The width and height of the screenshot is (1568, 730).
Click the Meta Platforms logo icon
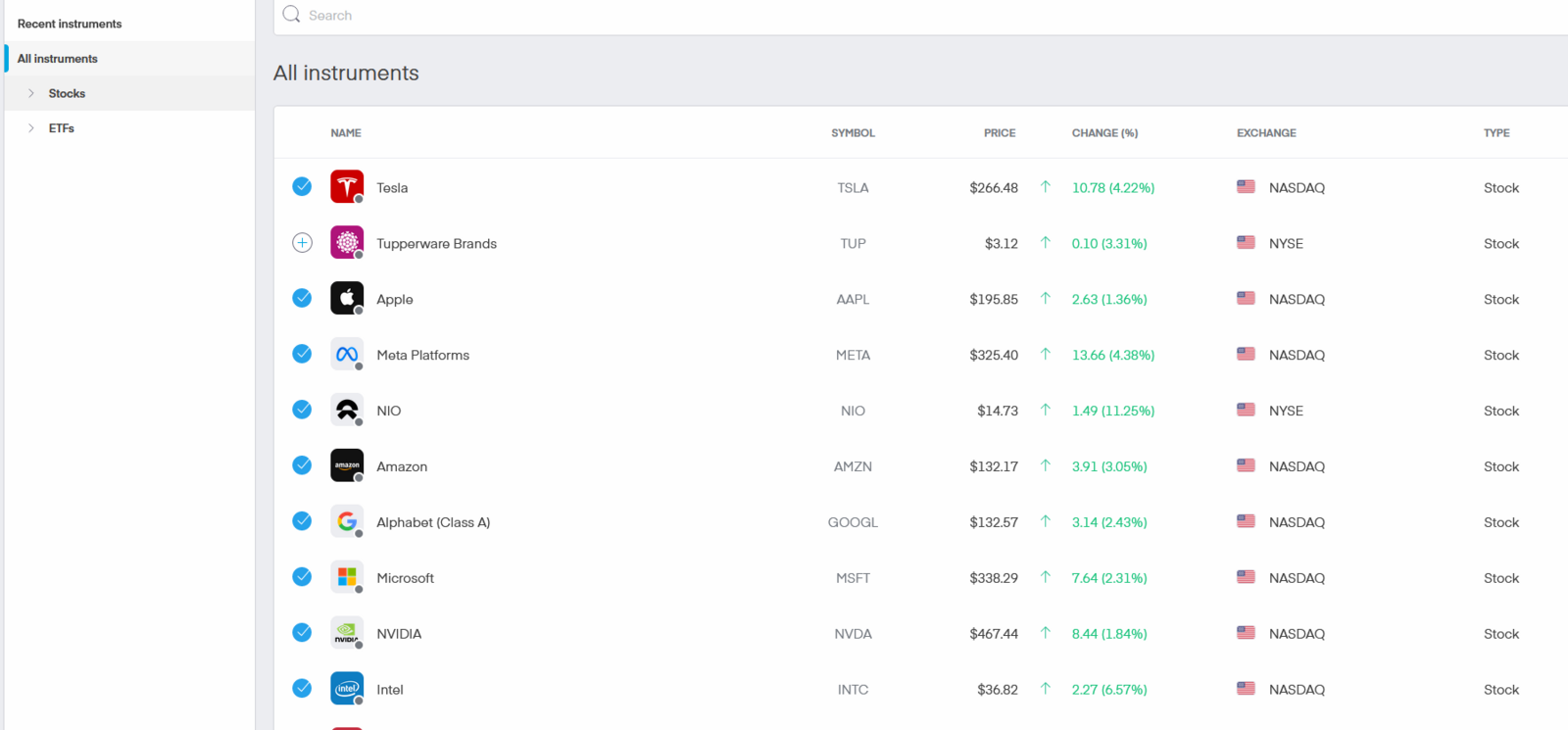[347, 354]
